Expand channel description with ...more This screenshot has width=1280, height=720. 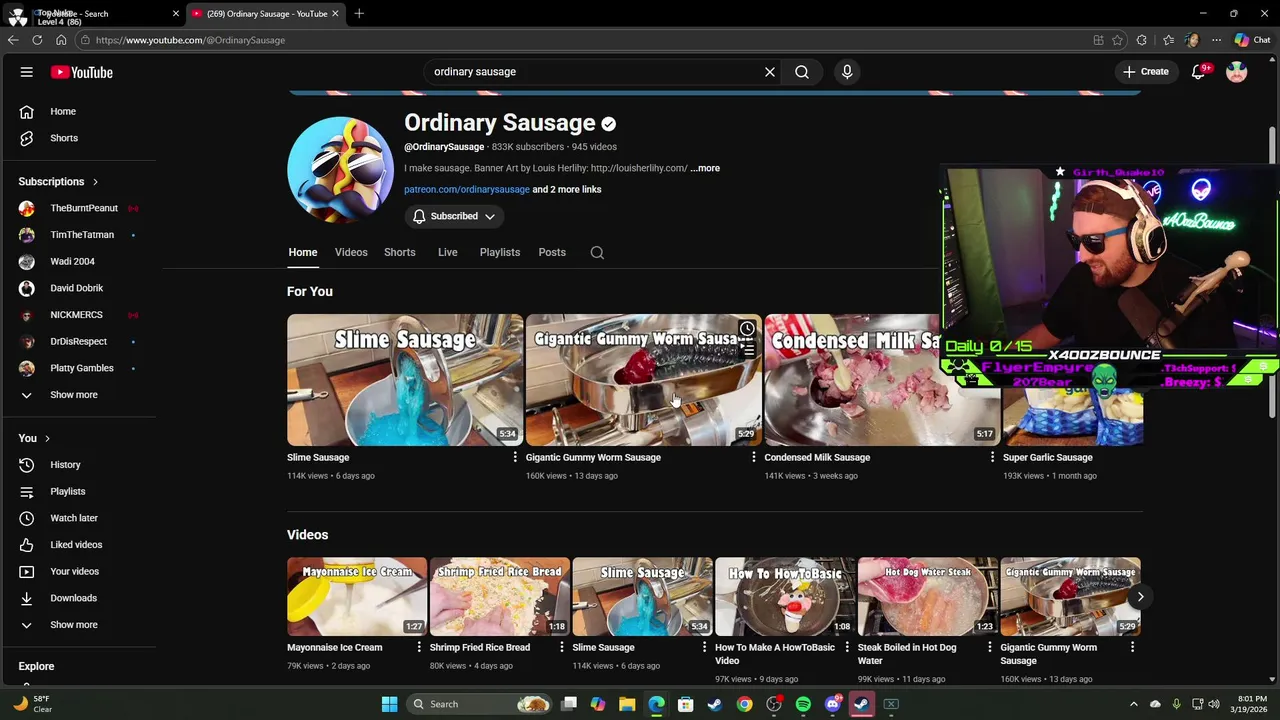tap(705, 168)
